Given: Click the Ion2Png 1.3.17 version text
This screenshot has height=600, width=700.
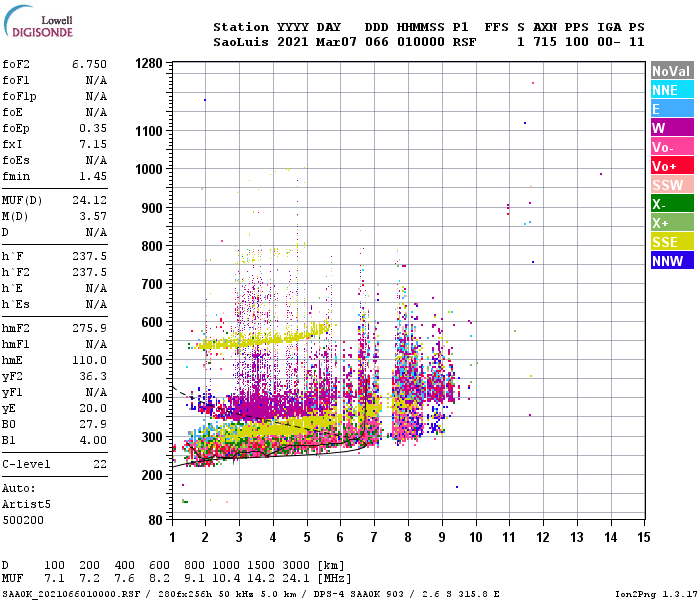Looking at the screenshot, I should (x=656, y=594).
